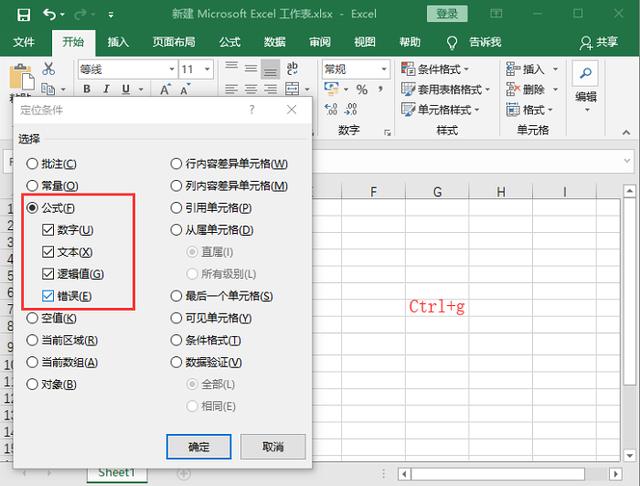Viewport: 640px width, 486px height.
Task: Uncheck the 逻辑值(G) checkbox
Action: pos(73,274)
